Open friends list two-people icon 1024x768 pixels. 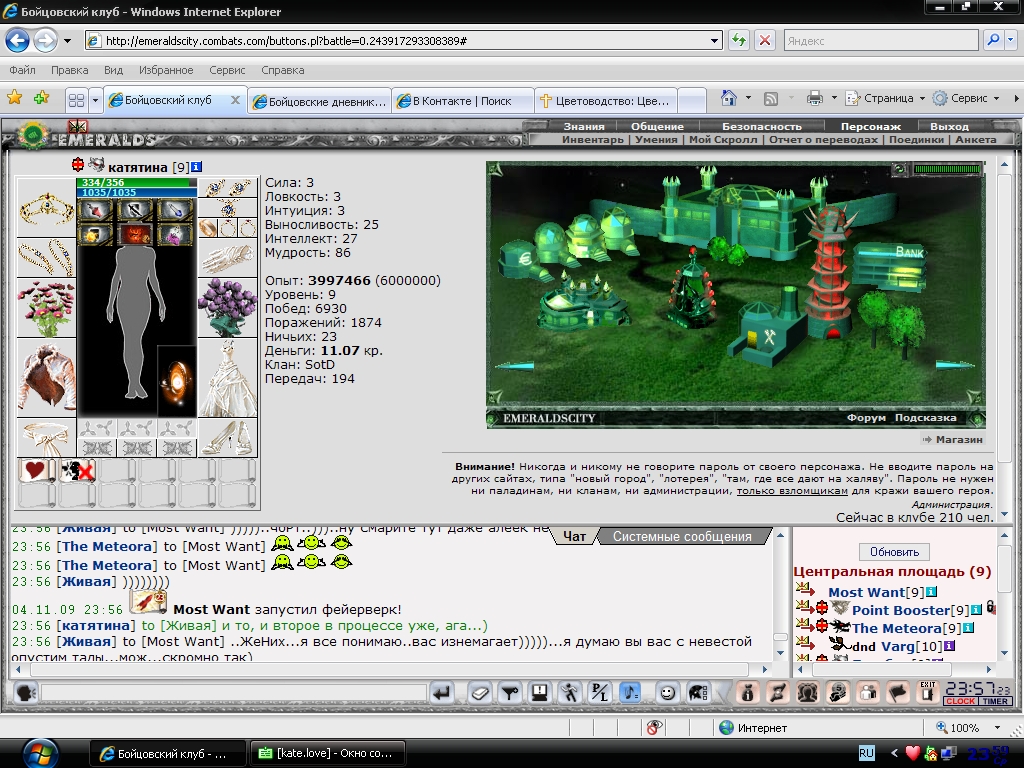(867, 692)
